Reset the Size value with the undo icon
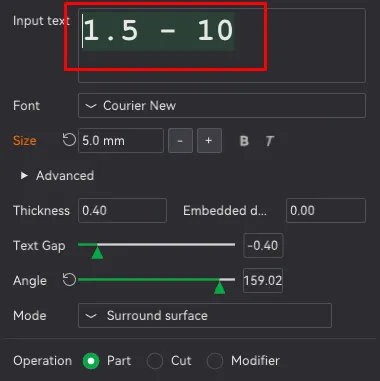The width and height of the screenshot is (380, 381). tap(69, 140)
